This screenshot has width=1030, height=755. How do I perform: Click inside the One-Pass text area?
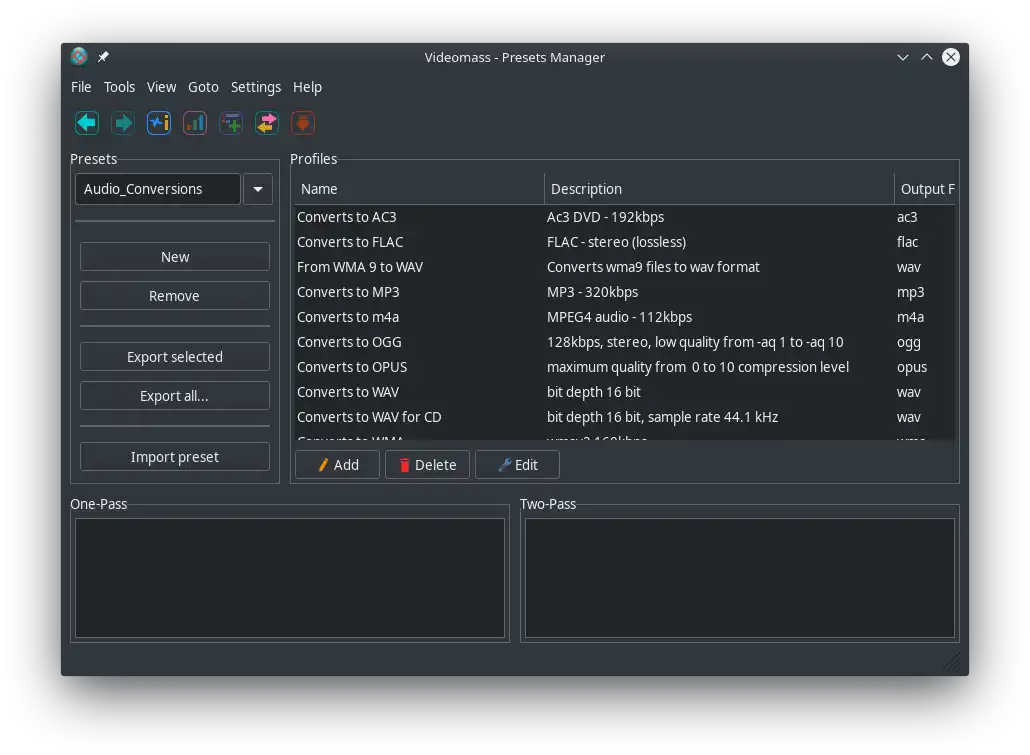[290, 578]
